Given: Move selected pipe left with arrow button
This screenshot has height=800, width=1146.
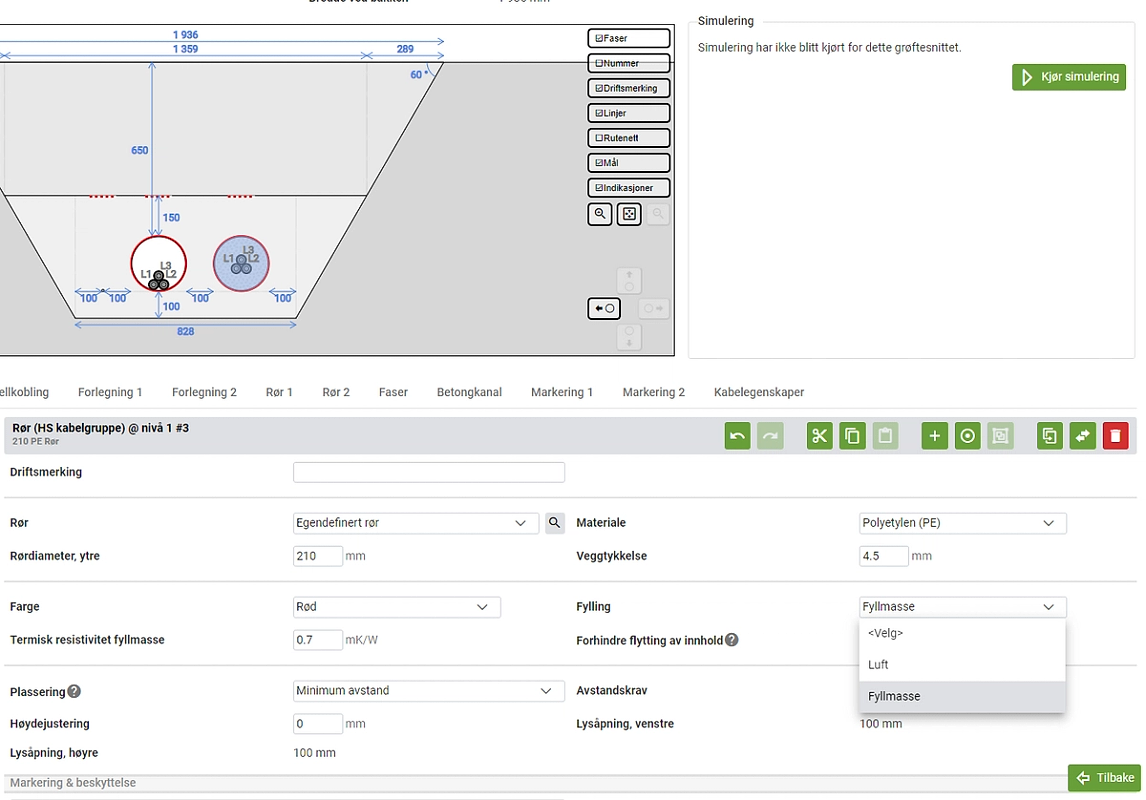Looking at the screenshot, I should click(x=604, y=308).
